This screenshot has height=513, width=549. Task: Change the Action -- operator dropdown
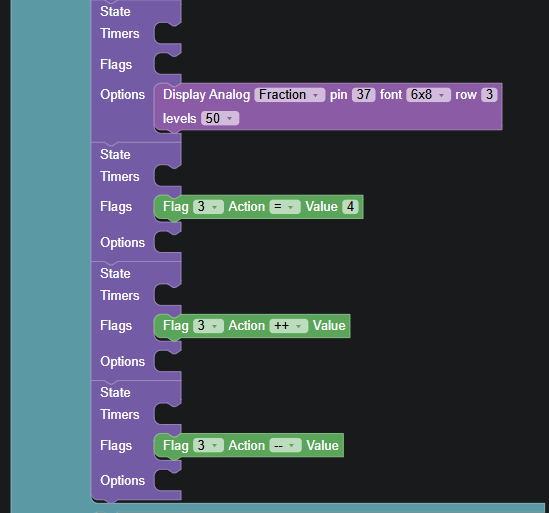click(285, 446)
